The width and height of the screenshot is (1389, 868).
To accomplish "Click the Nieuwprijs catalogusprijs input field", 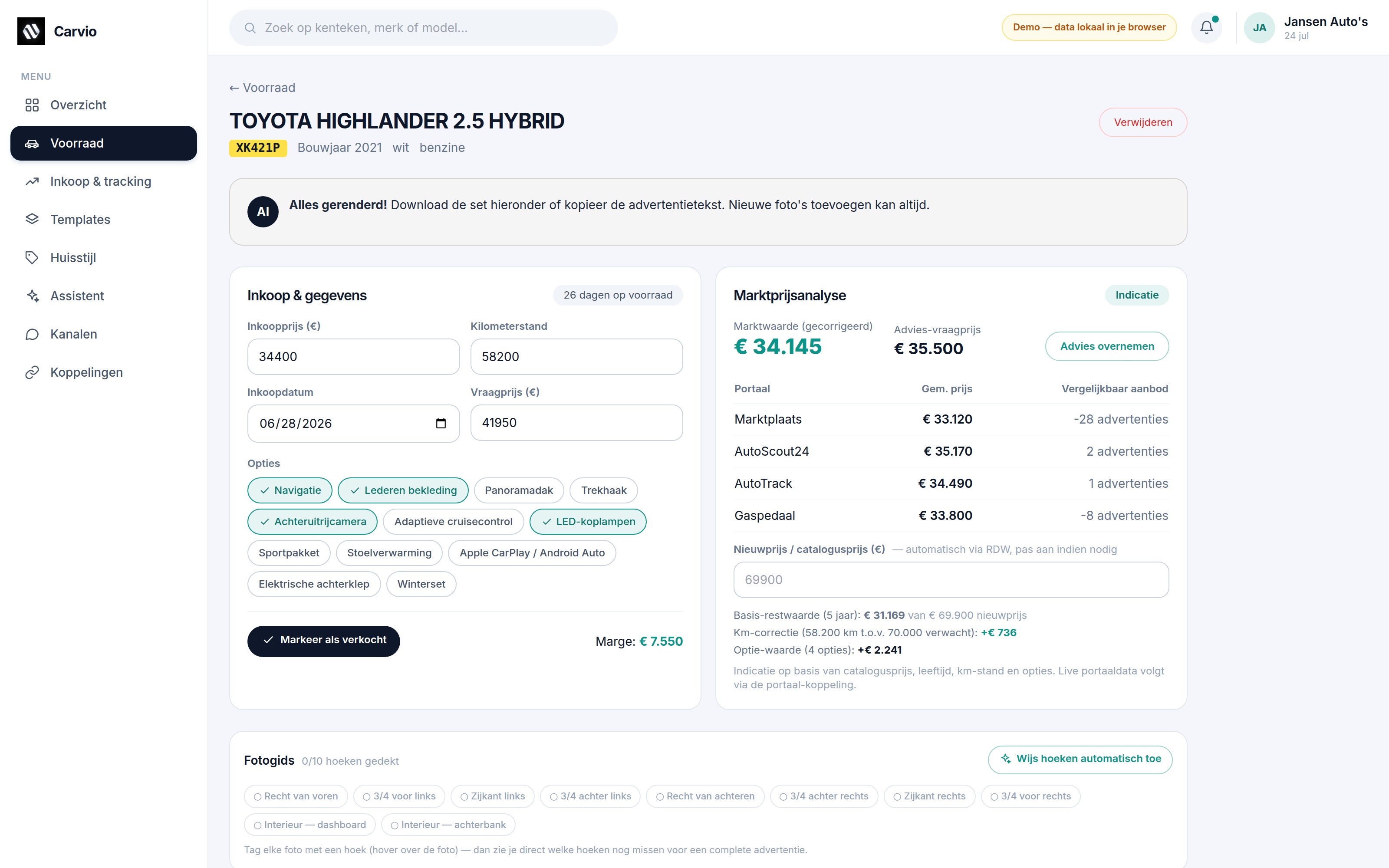I will pos(951,580).
